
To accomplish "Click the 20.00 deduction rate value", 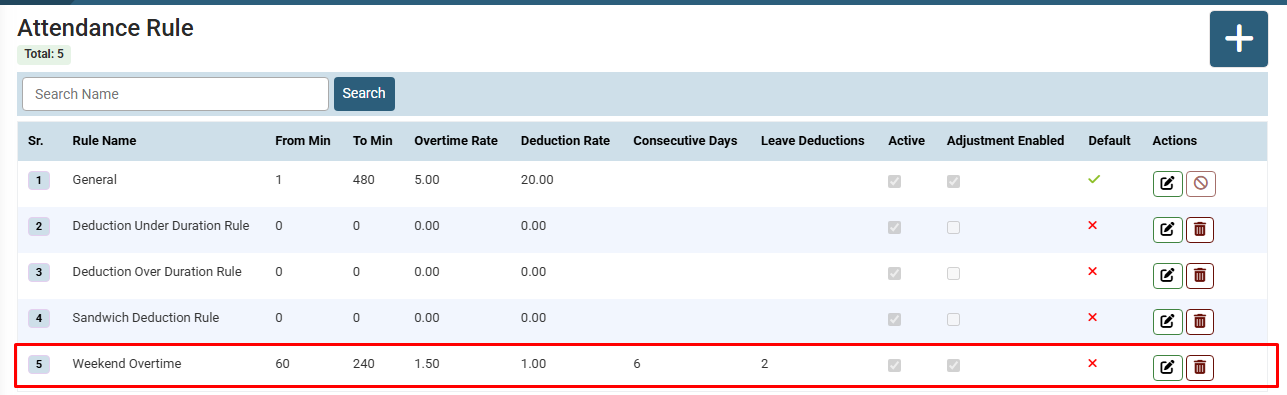I will (x=537, y=180).
